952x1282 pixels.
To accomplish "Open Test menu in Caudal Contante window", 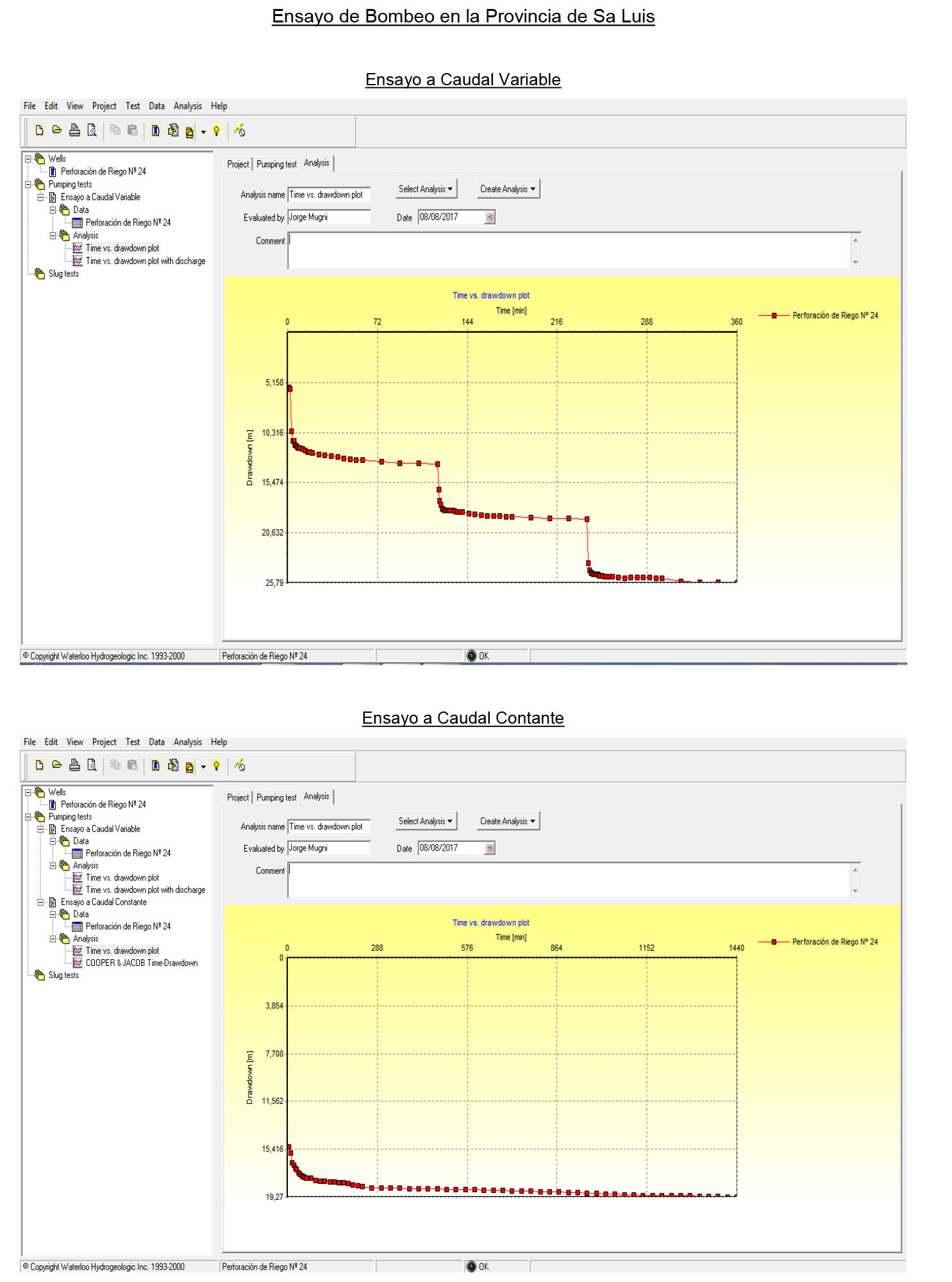I will point(133,742).
